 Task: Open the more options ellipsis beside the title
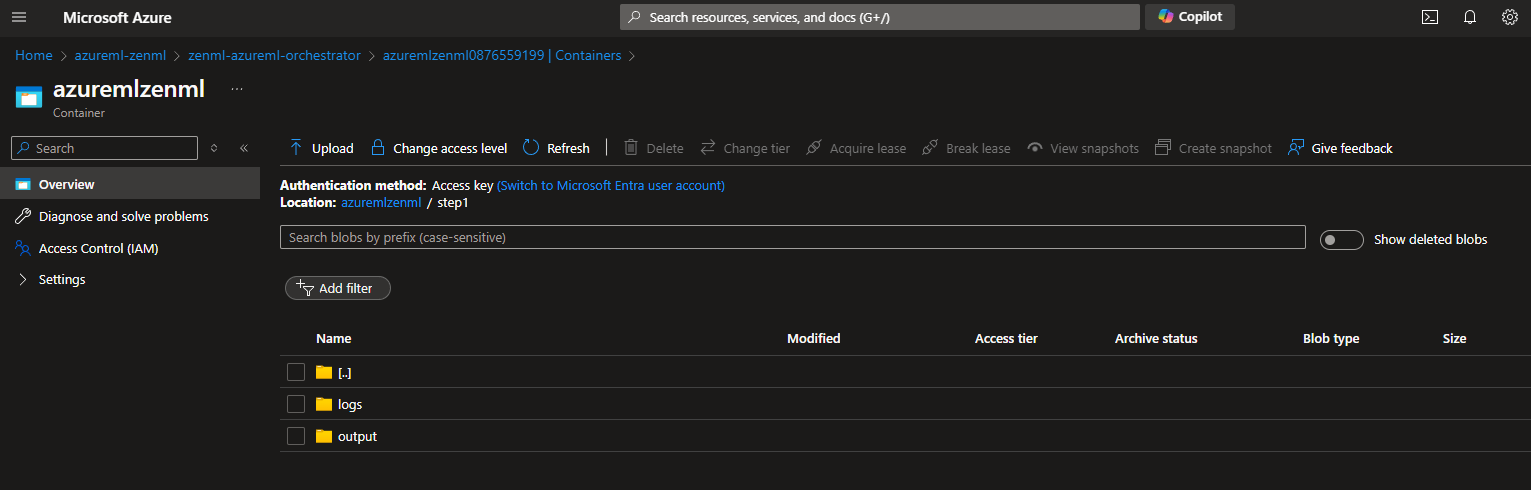[237, 89]
